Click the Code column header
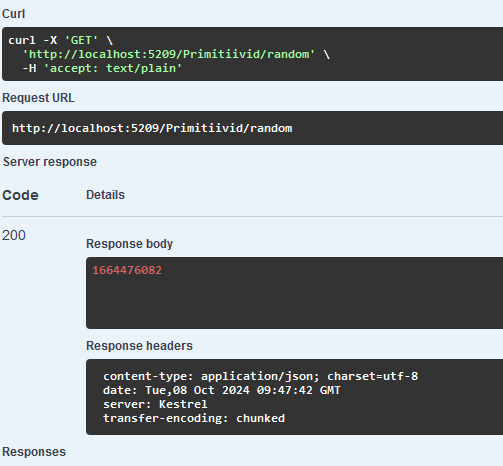 [x=20, y=195]
